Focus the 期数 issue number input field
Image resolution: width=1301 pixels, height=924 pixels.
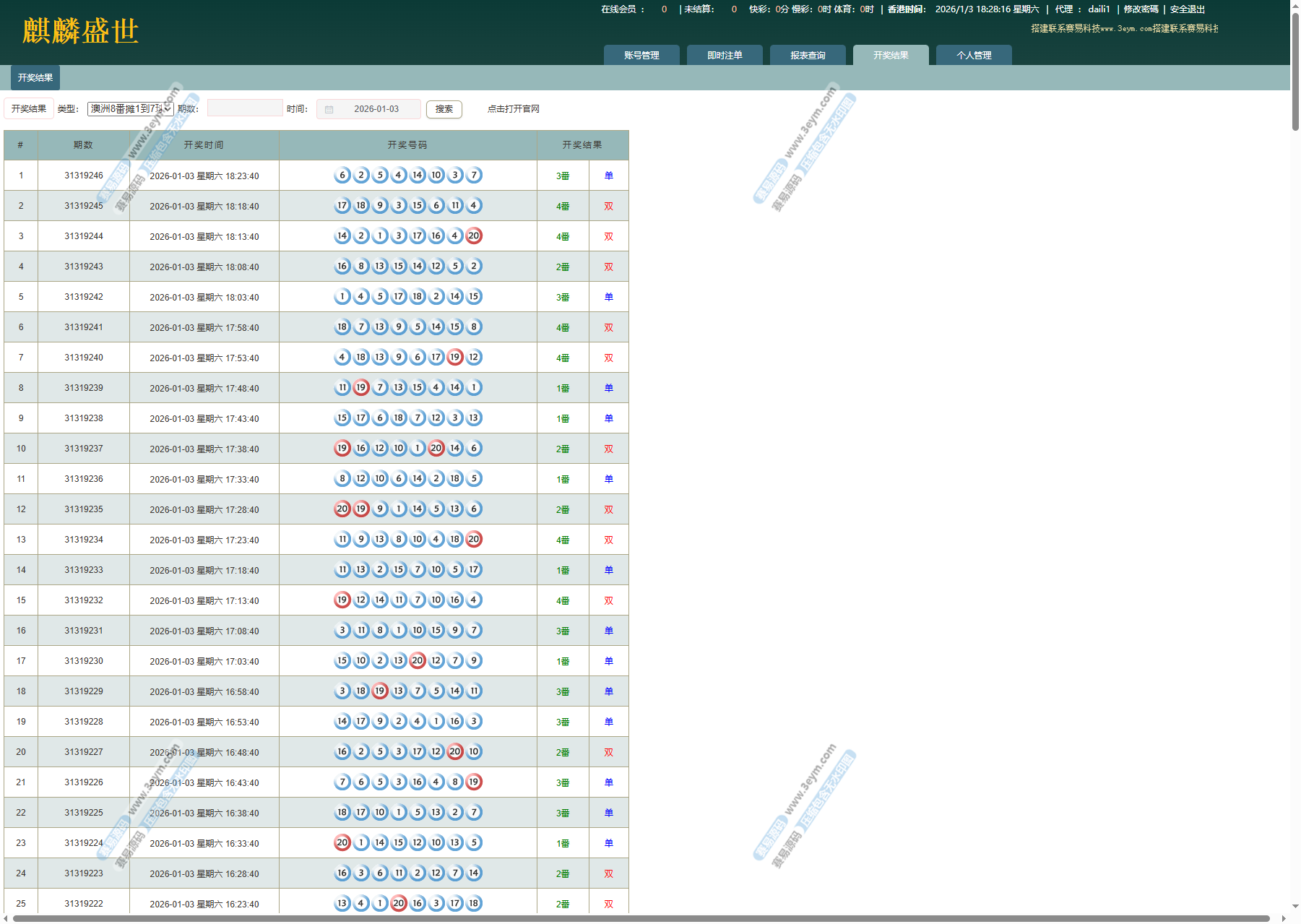(245, 108)
